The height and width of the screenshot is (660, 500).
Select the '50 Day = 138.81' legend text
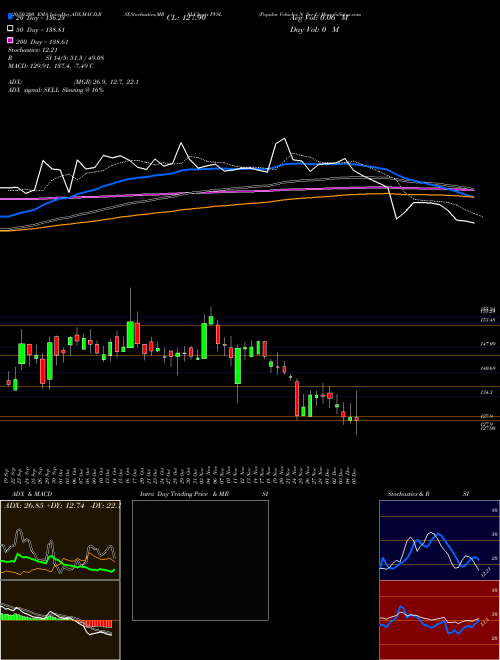pyautogui.click(x=42, y=30)
